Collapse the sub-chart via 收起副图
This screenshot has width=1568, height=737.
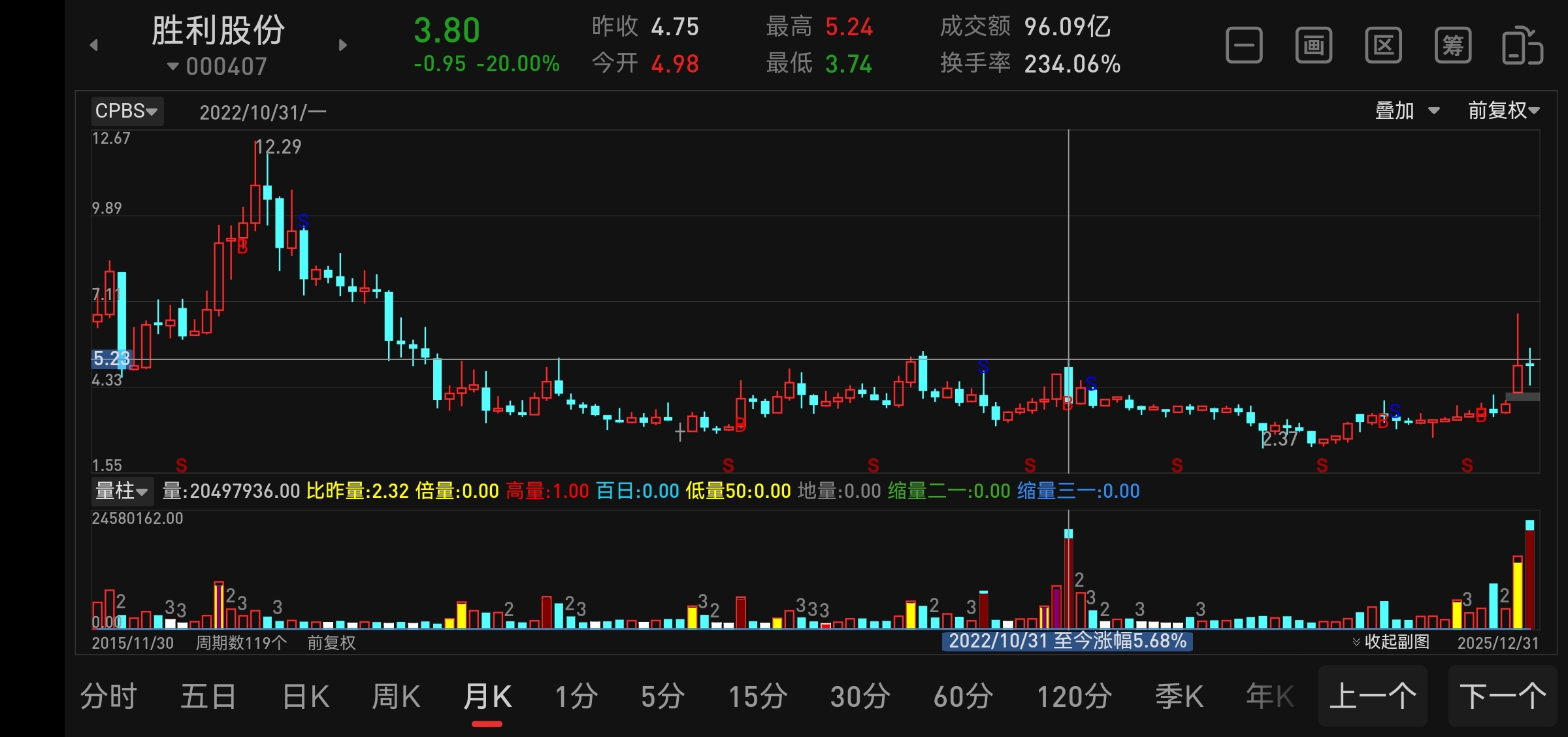click(1391, 642)
